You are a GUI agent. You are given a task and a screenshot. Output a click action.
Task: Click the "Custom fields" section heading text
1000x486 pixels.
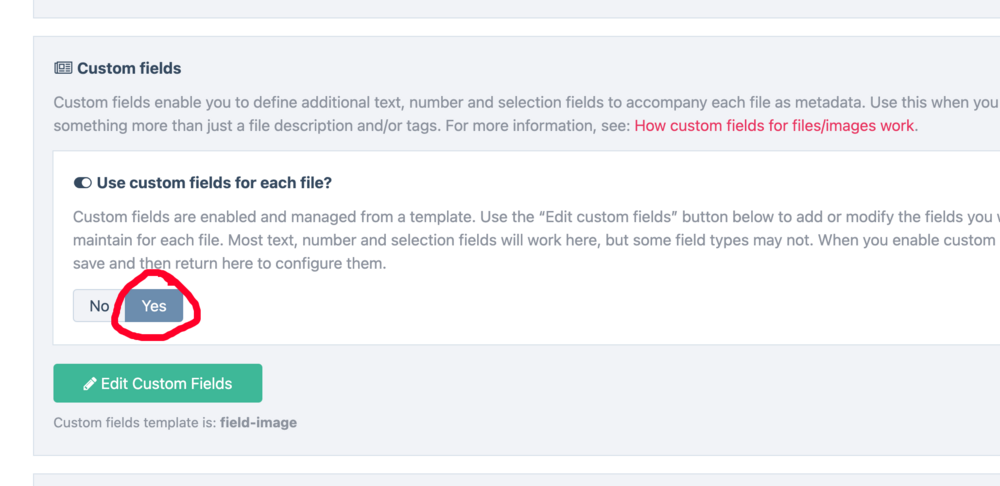129,68
